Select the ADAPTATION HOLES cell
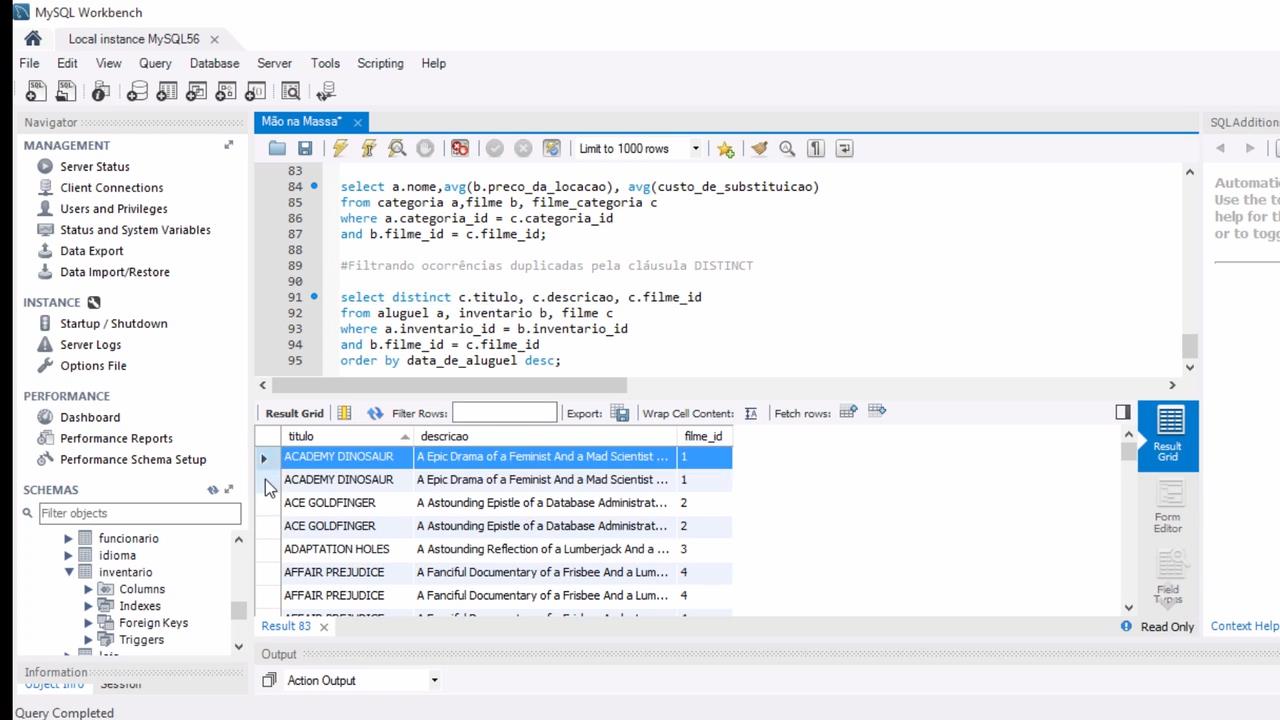 click(347, 549)
